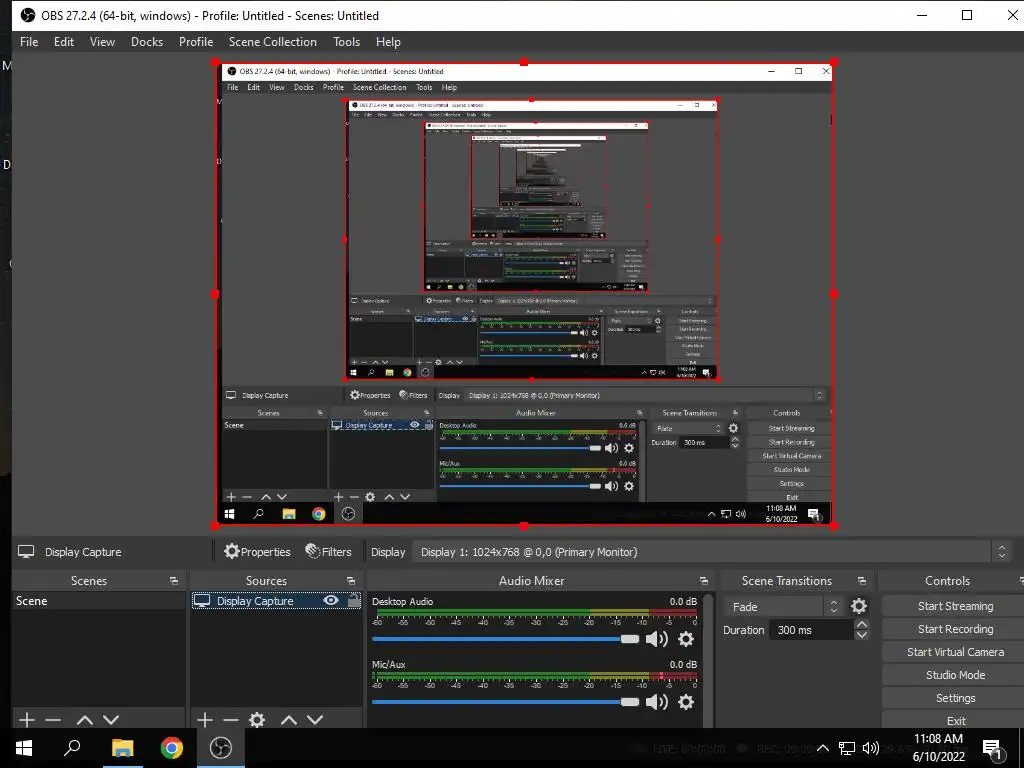Pop out the Audio Mixer dock

click(x=703, y=581)
